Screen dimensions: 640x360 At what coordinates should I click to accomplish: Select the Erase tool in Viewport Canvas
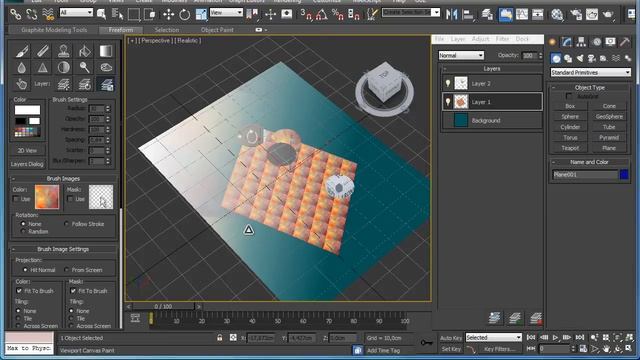coord(43,51)
